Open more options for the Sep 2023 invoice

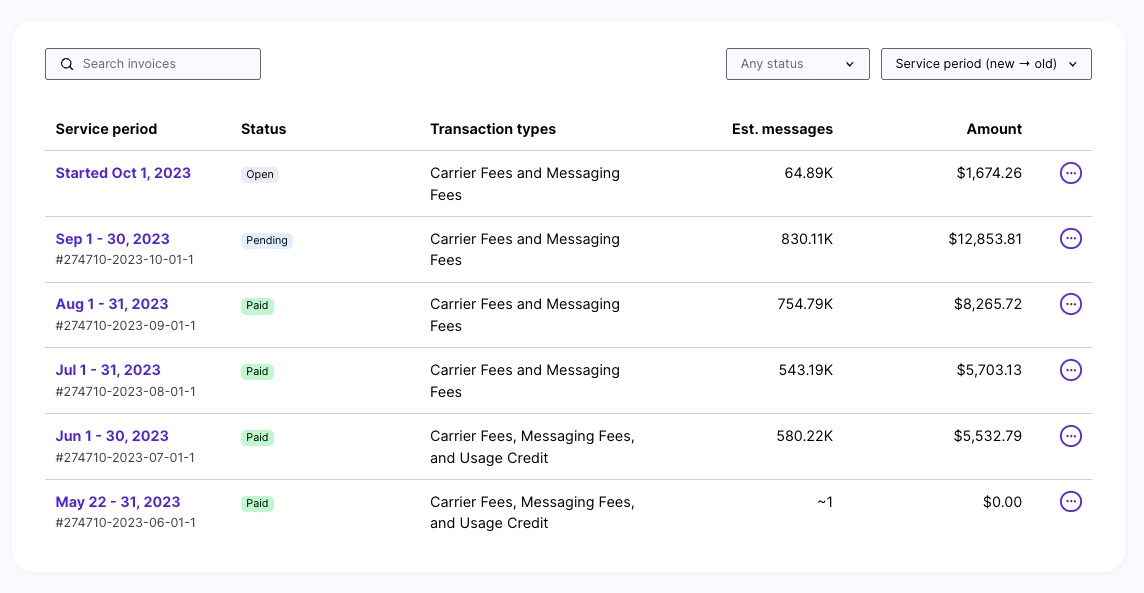click(x=1070, y=239)
